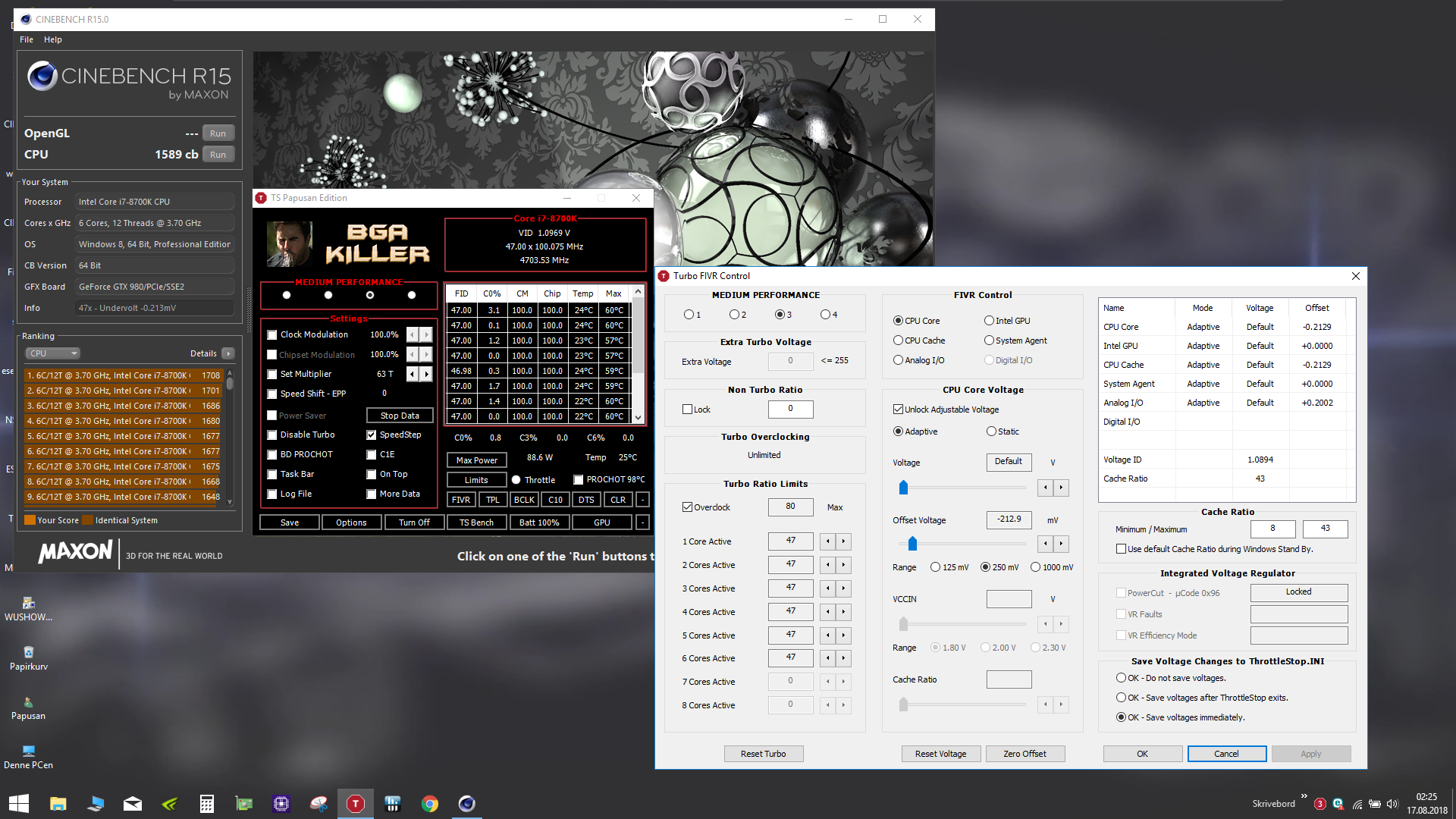Select CPU Cache in FIVR Control
This screenshot has height=819, width=1456.
coord(898,340)
